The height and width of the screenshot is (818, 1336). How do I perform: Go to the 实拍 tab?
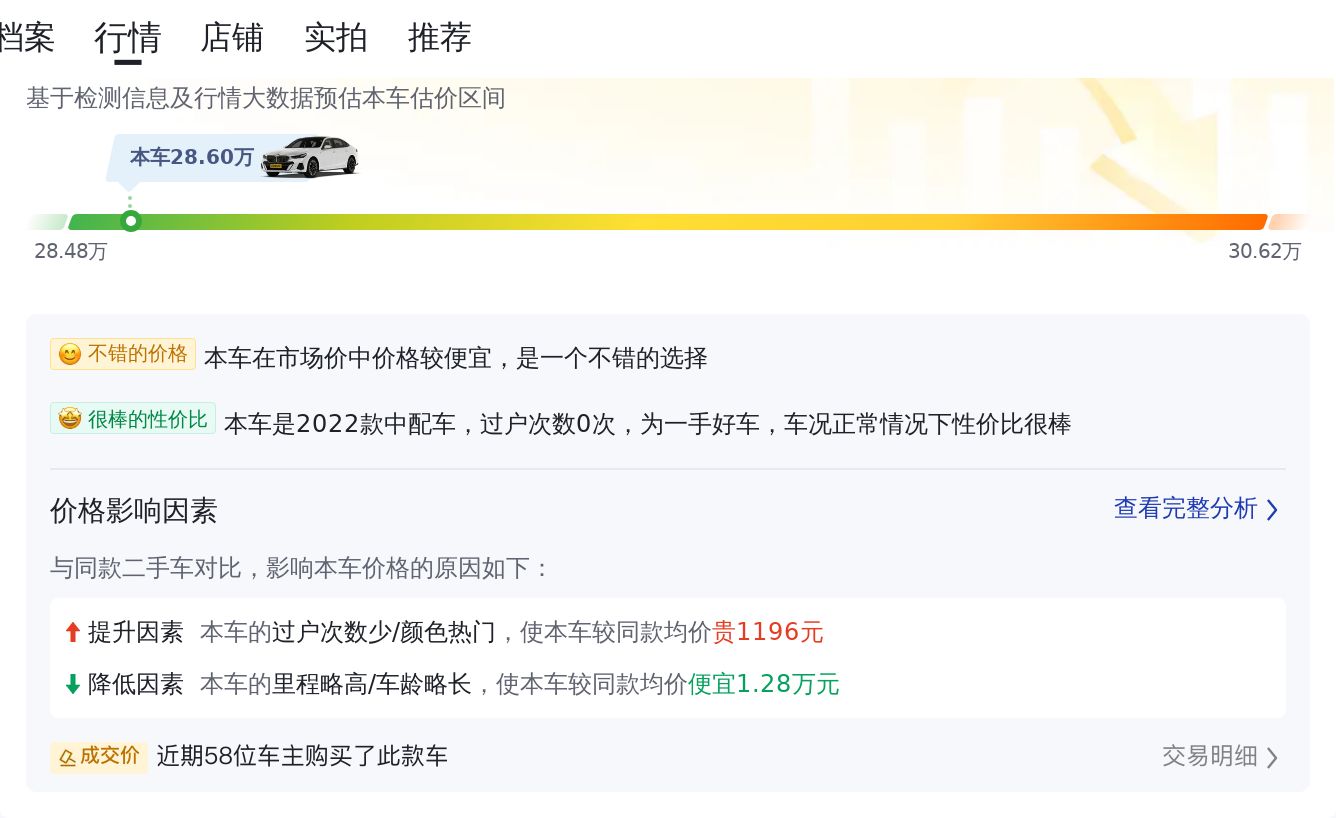336,38
